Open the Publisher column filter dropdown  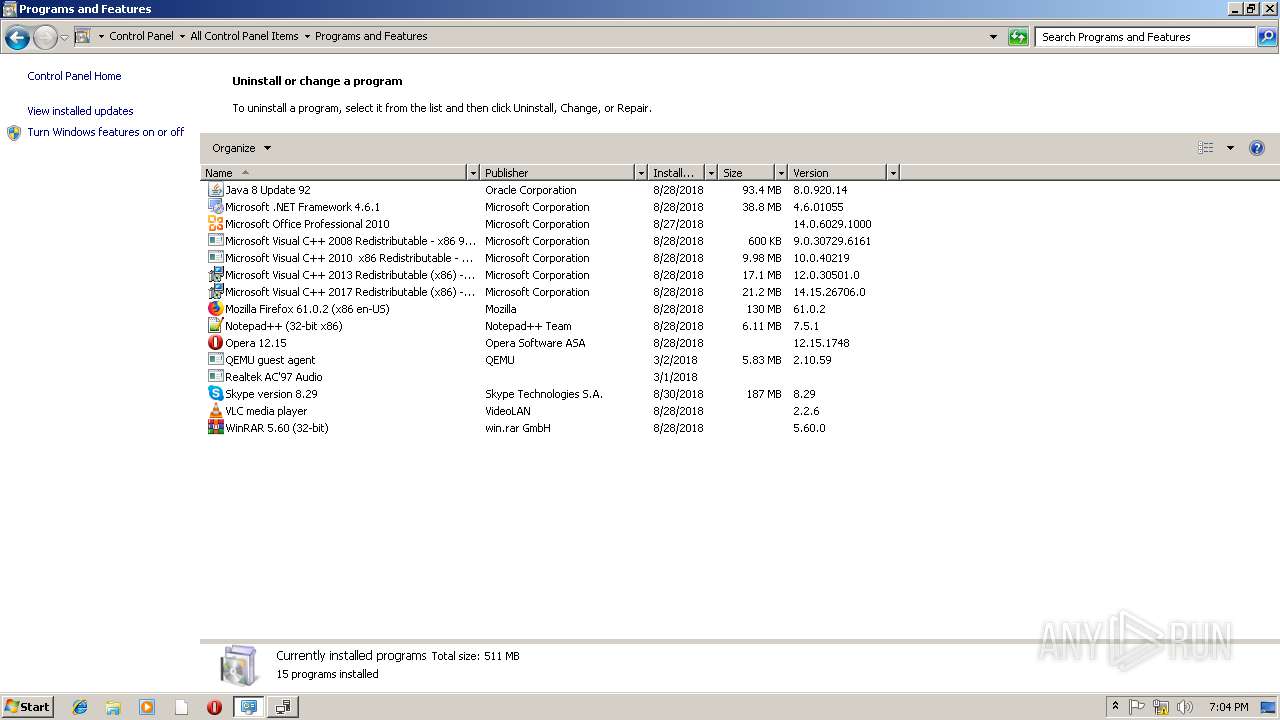point(641,173)
